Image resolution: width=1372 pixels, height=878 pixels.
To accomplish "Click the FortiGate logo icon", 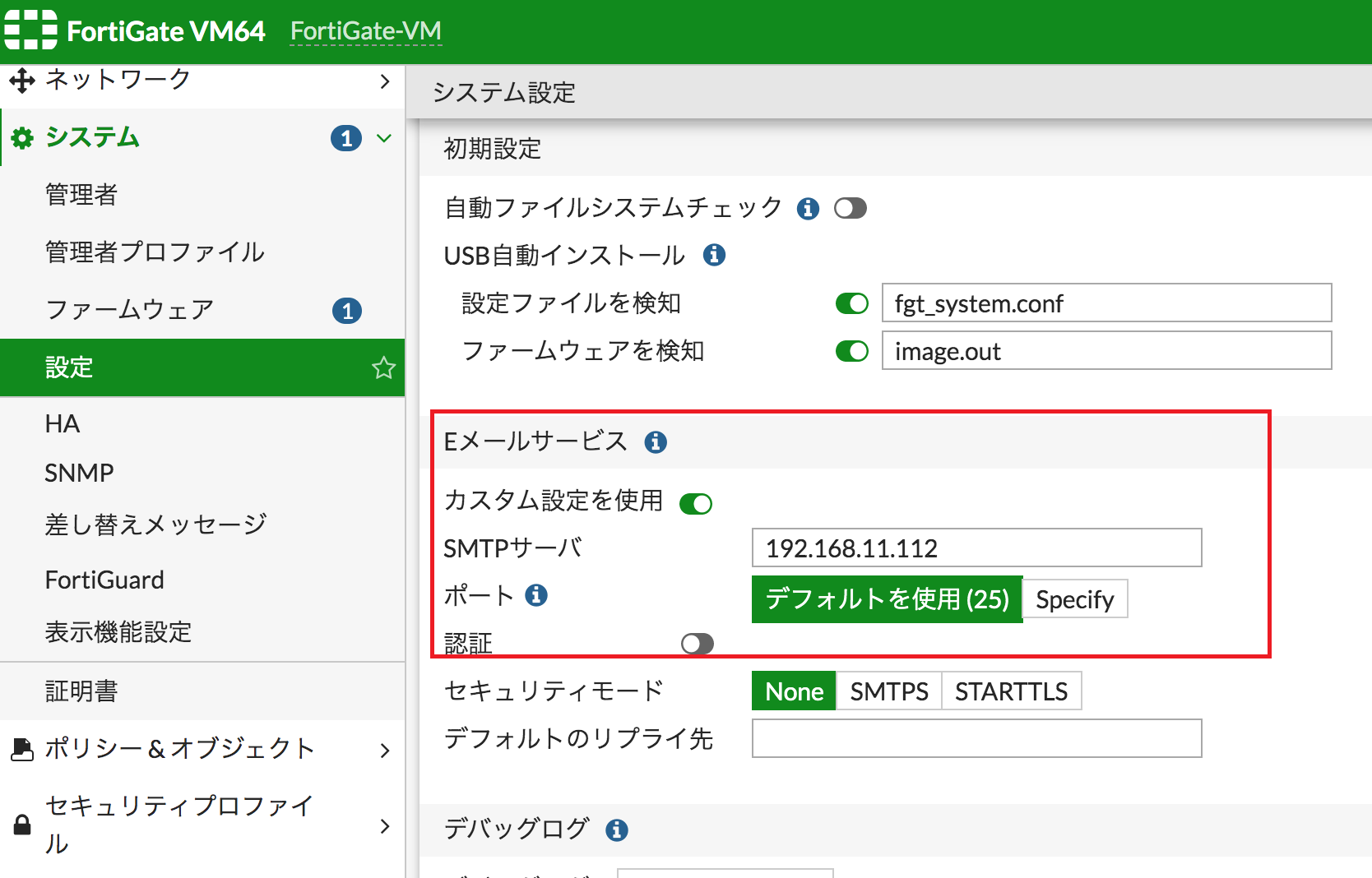I will click(x=30, y=30).
